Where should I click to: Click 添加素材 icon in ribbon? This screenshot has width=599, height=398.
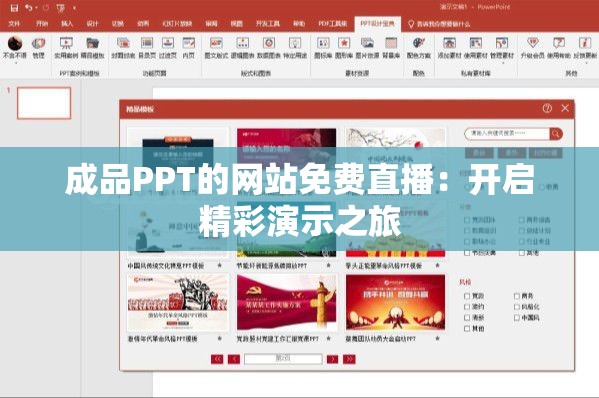point(450,48)
